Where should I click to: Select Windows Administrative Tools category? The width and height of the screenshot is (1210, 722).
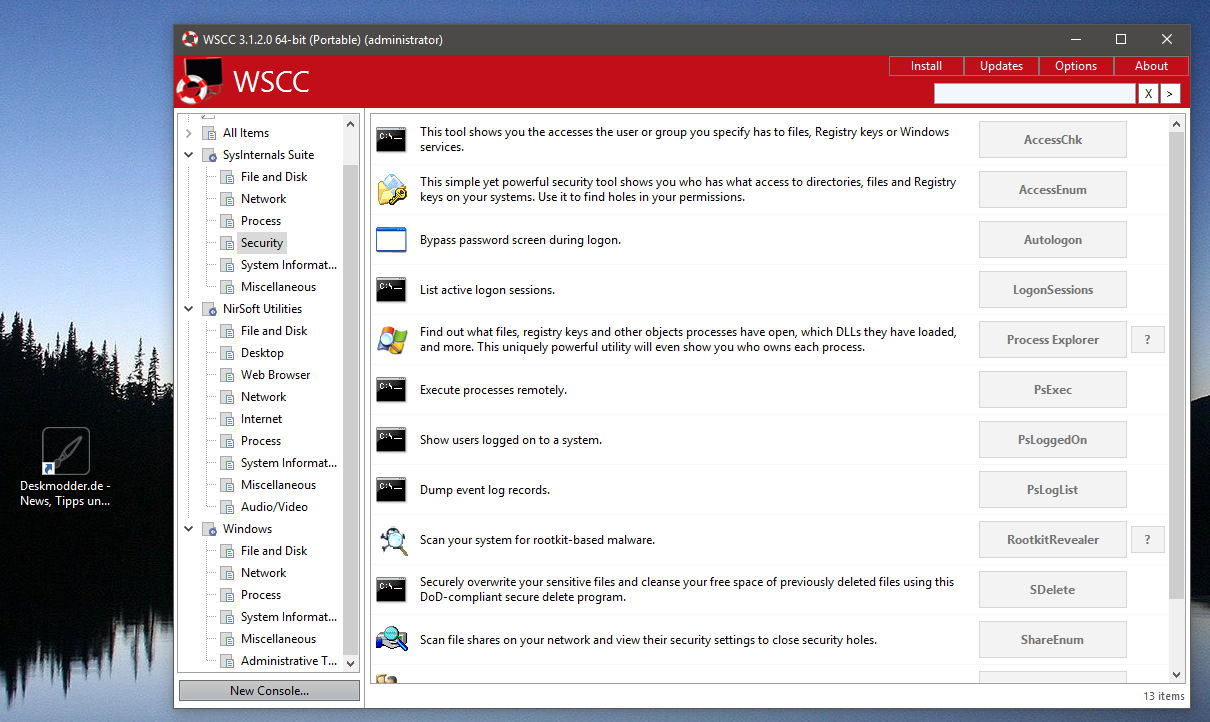point(289,661)
